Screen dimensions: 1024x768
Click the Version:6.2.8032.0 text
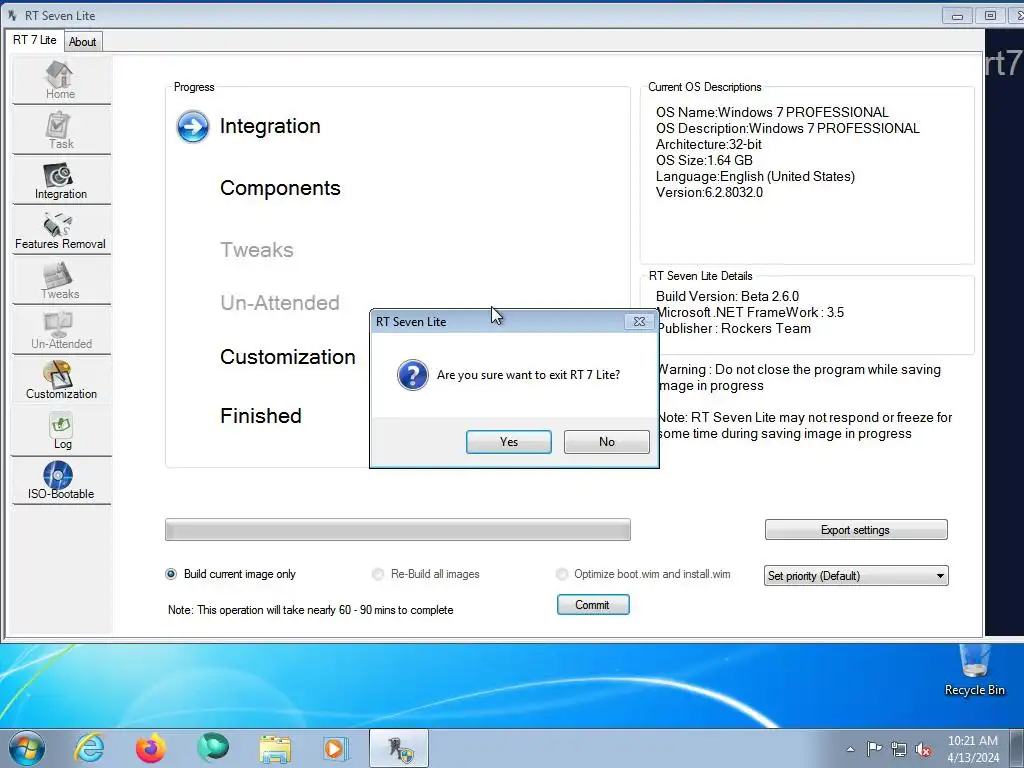(709, 192)
